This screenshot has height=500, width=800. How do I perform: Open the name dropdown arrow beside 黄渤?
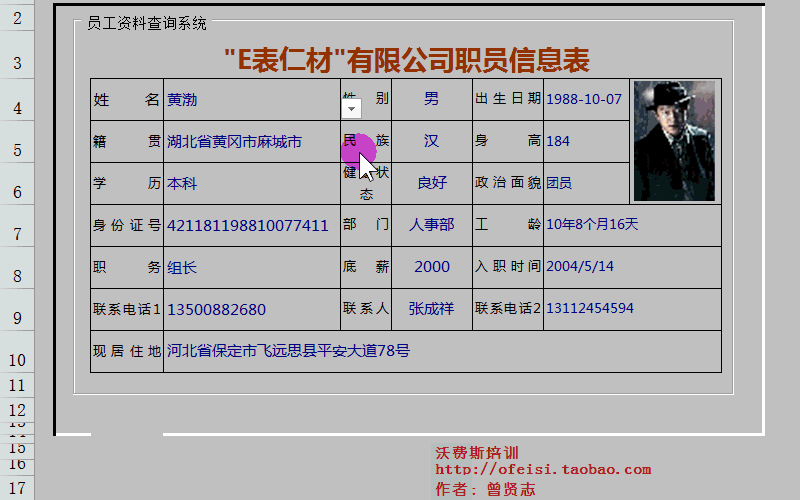coord(351,109)
